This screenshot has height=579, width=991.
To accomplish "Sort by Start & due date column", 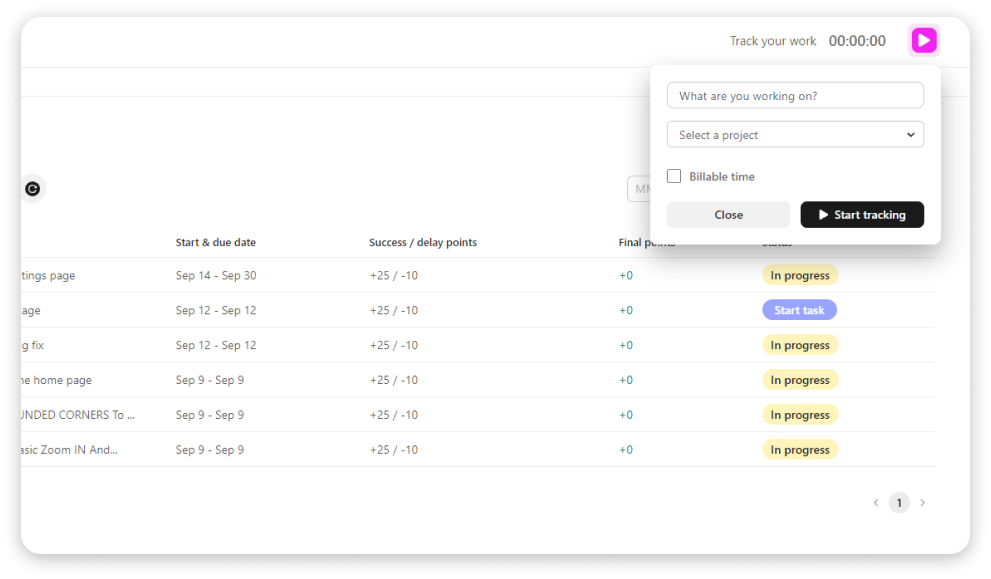I will click(216, 242).
